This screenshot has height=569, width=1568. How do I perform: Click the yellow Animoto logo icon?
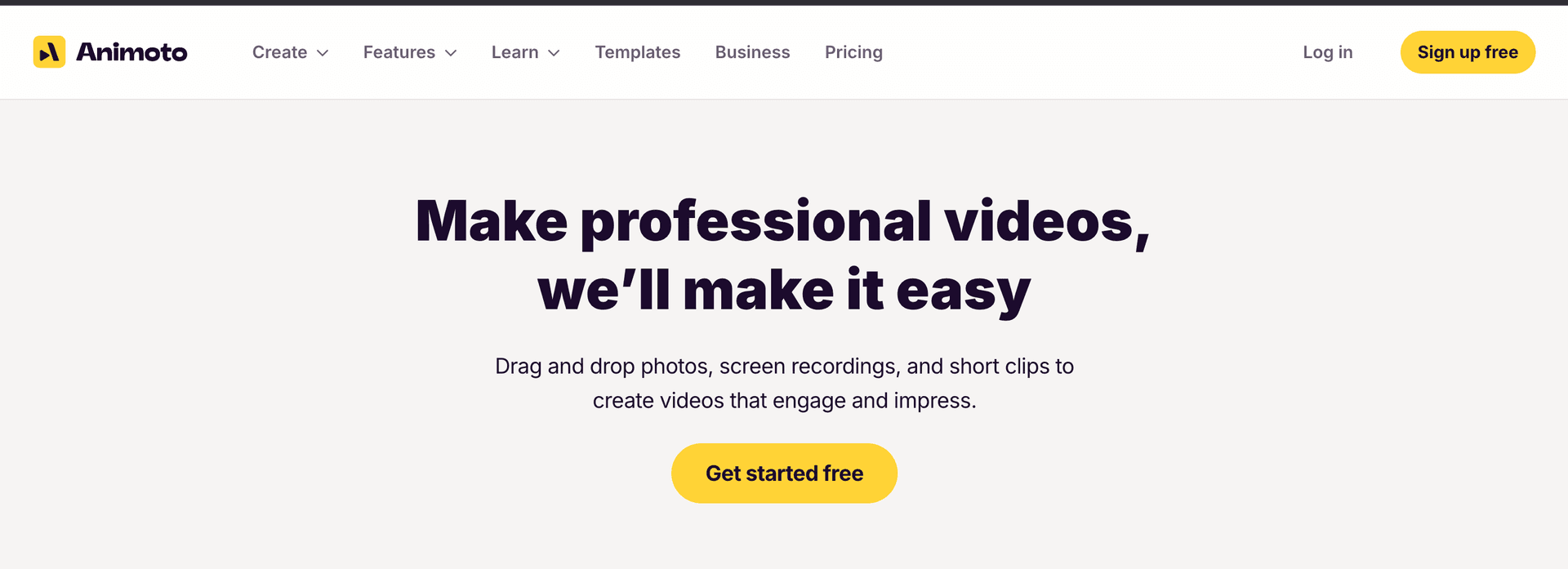49,52
